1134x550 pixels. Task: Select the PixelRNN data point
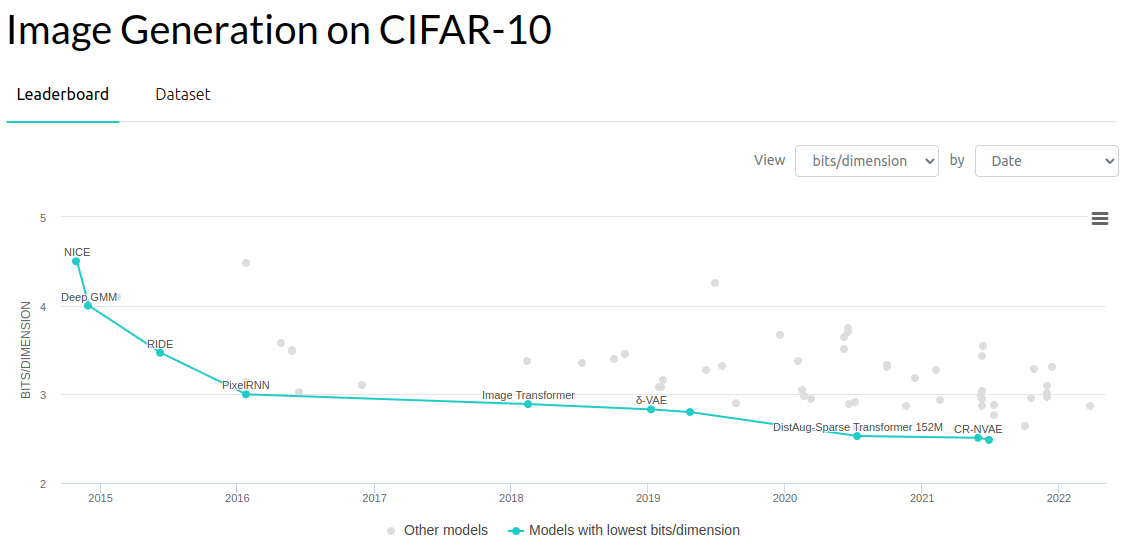tap(246, 394)
